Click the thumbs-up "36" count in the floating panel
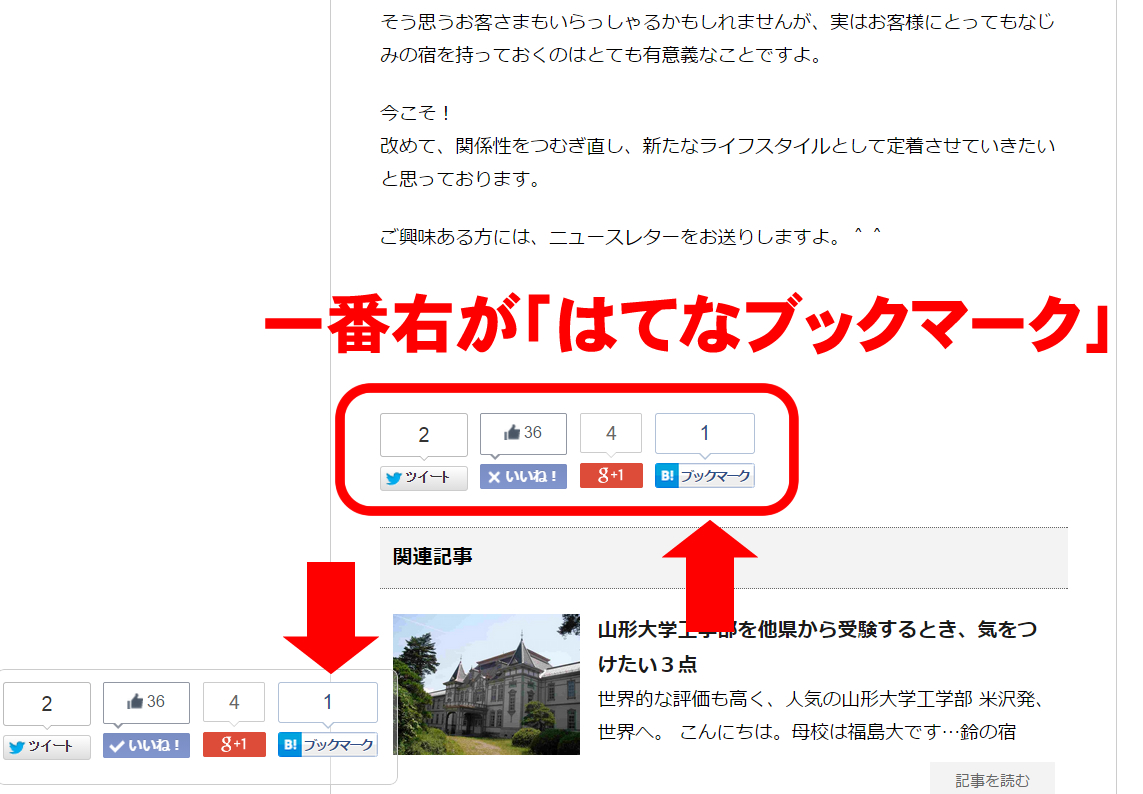 tap(146, 702)
